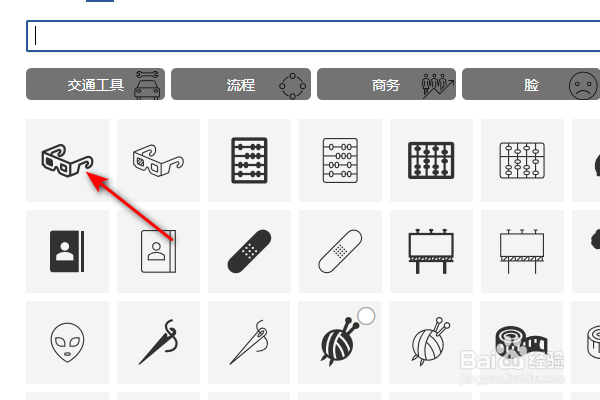600x400 pixels.
Task: Switch to the 脸 icon category
Action: pyautogui.click(x=531, y=84)
